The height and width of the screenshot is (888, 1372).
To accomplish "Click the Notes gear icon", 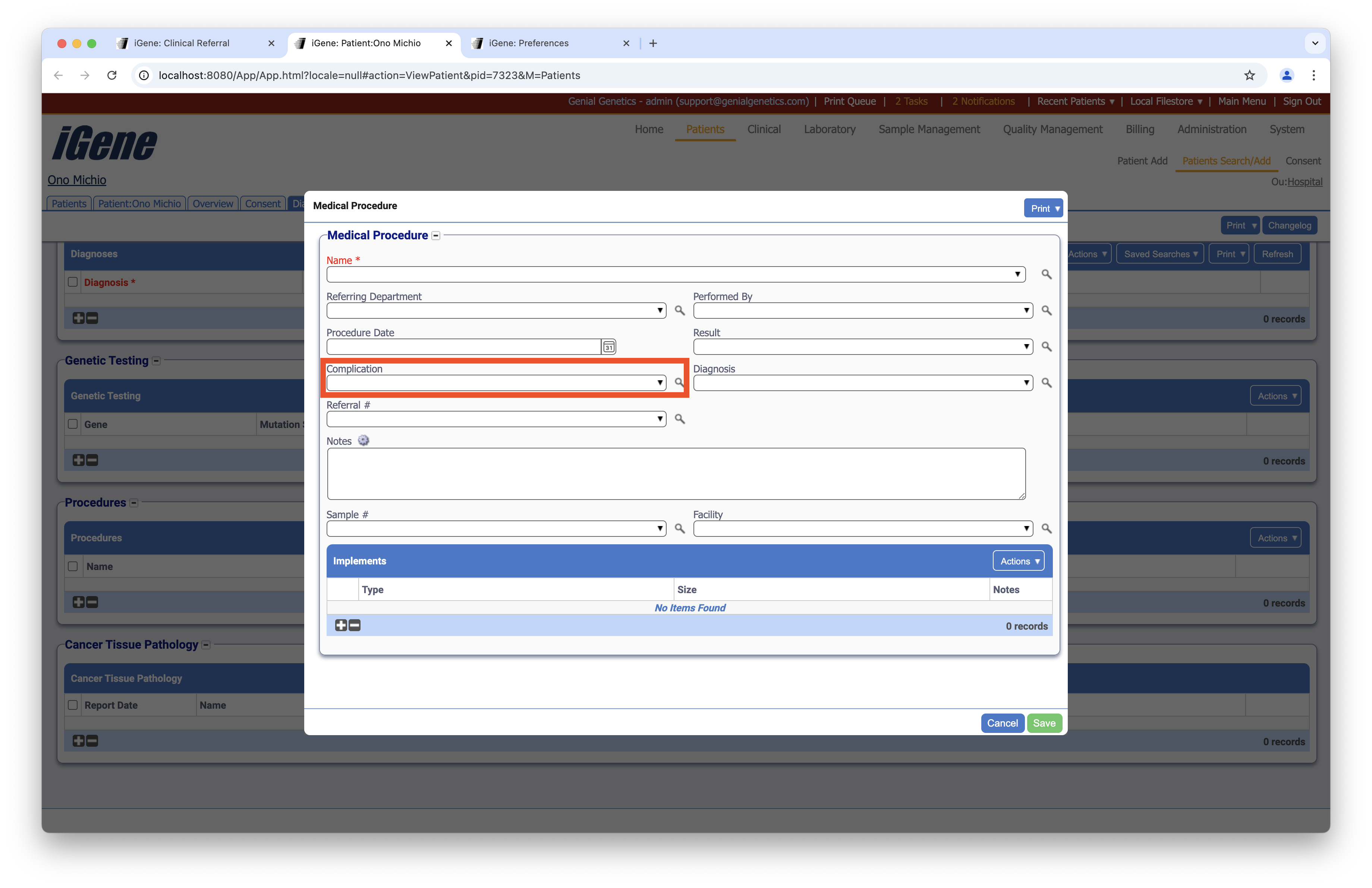I will tap(363, 441).
